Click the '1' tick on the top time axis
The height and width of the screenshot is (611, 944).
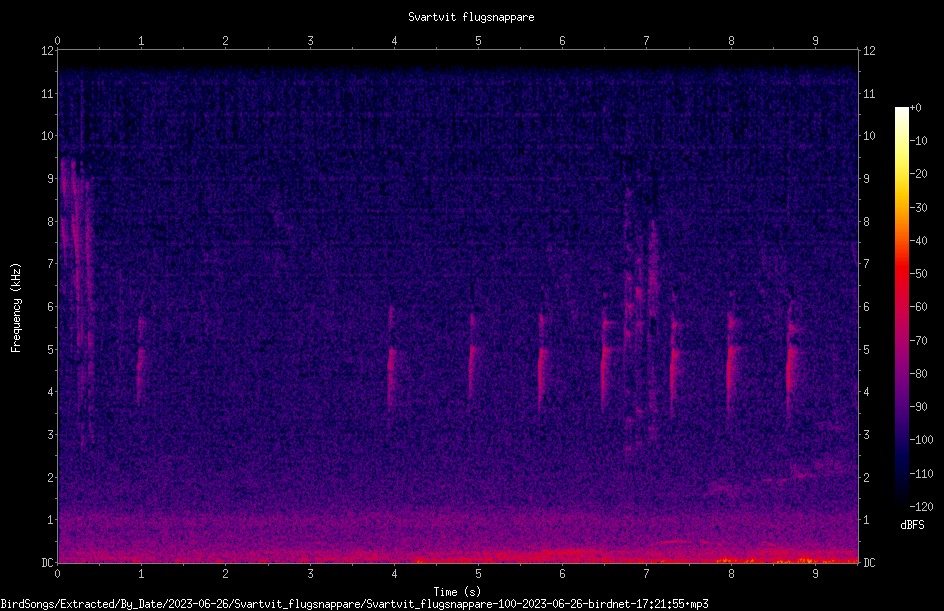click(x=141, y=41)
